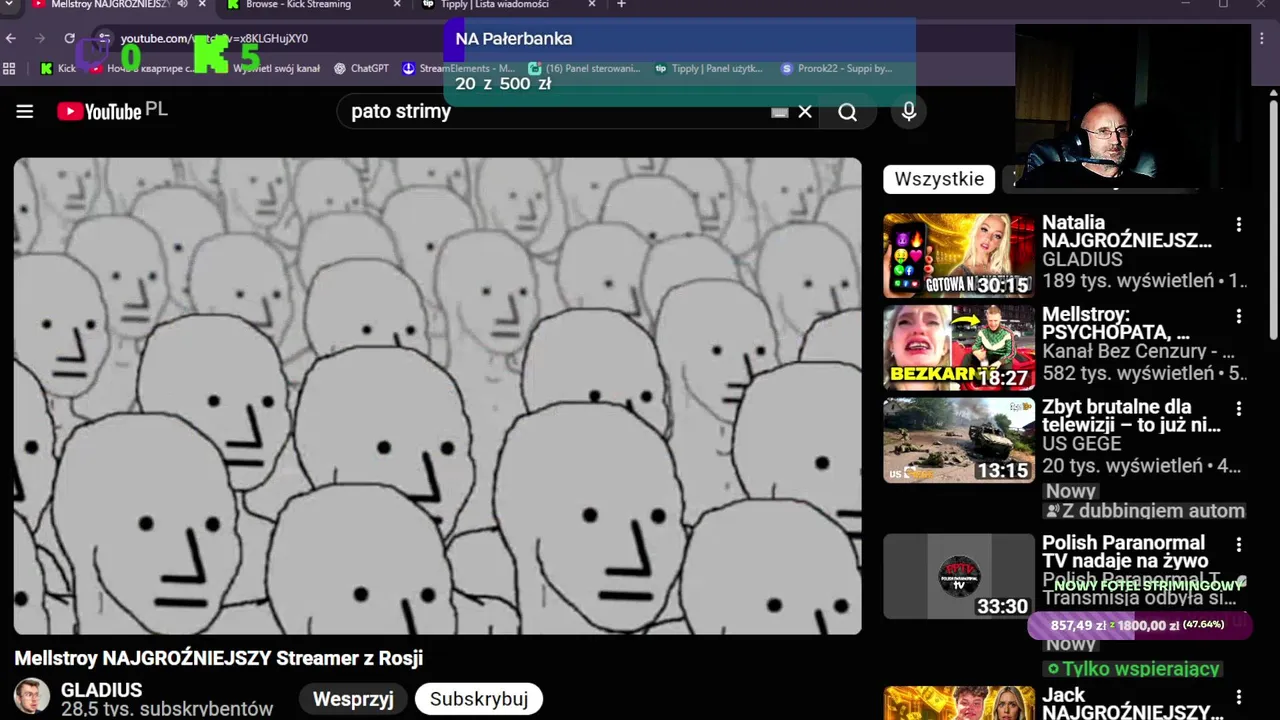Open options for Jack NAJGROŹNIEJSZY video
Image resolution: width=1280 pixels, height=720 pixels.
(x=1239, y=697)
